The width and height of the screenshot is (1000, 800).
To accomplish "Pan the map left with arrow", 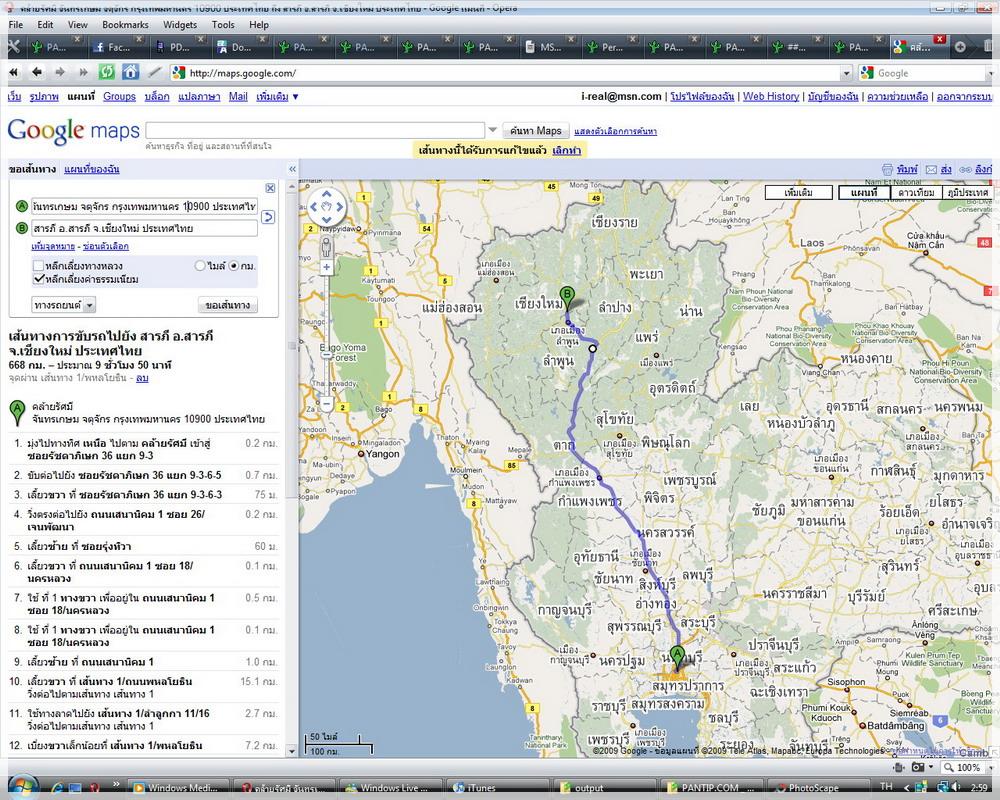I will pos(314,207).
